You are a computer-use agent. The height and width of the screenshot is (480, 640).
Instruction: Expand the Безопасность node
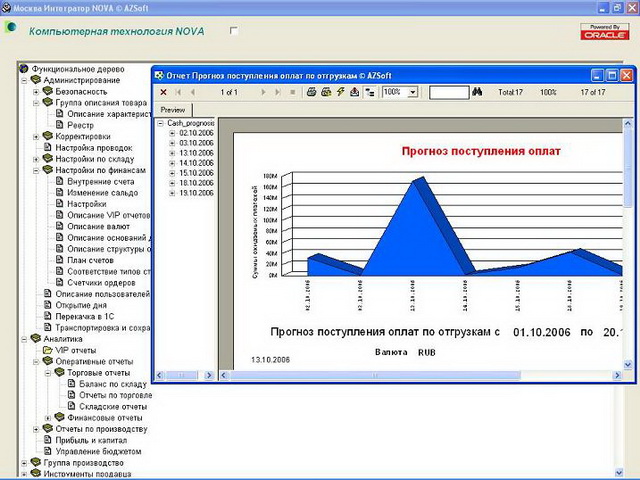(x=36, y=92)
